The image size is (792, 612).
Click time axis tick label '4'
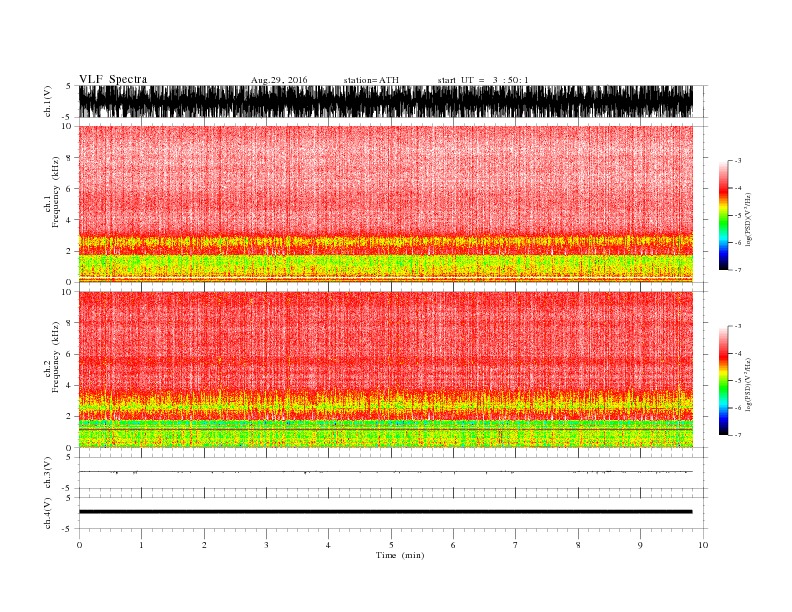tap(328, 545)
